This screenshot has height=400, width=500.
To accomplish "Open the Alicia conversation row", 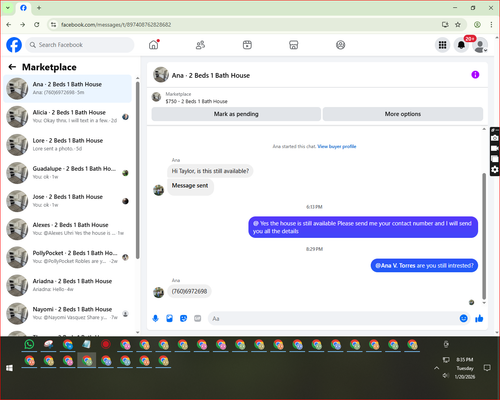I will point(68,117).
